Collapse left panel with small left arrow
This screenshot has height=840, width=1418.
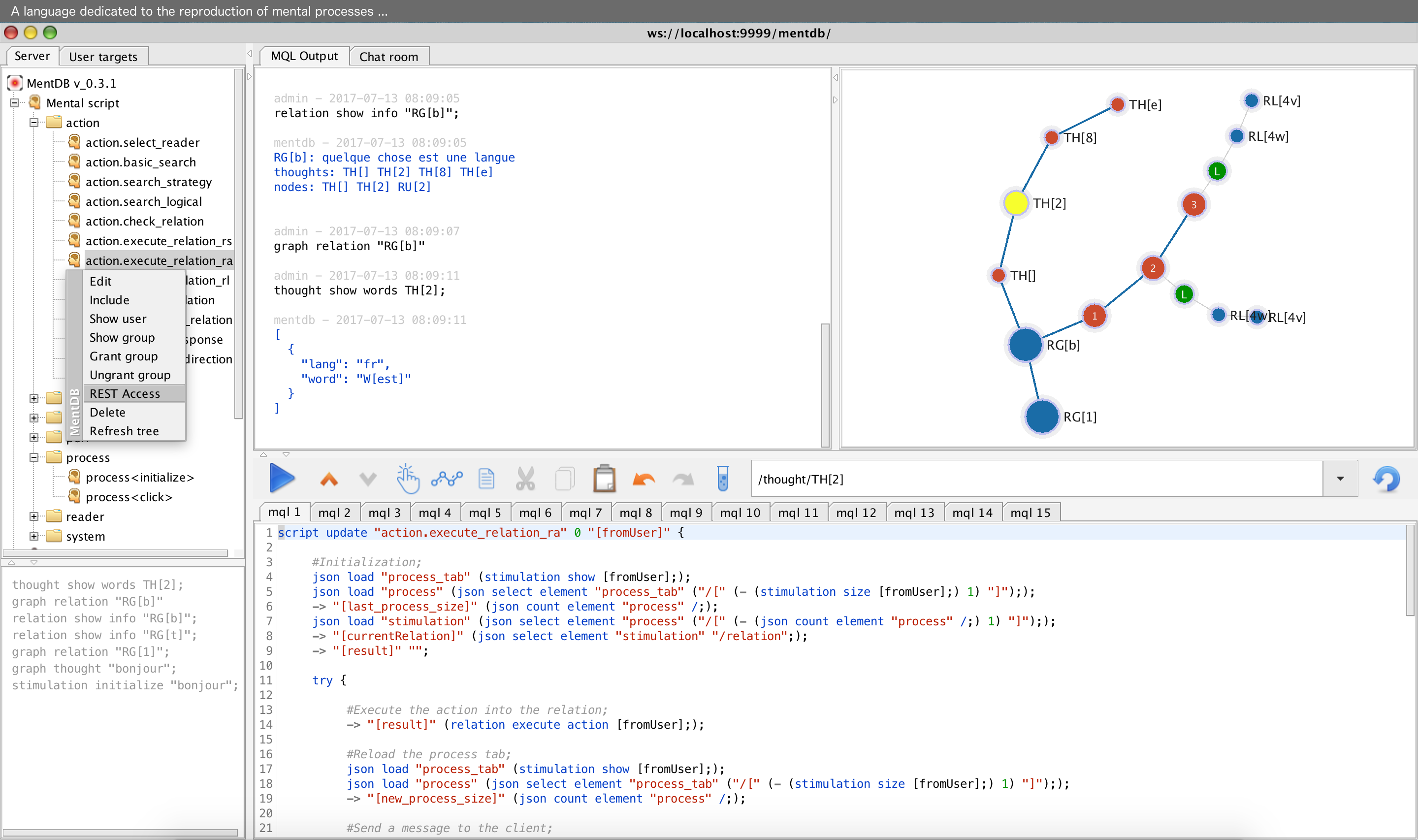point(249,54)
